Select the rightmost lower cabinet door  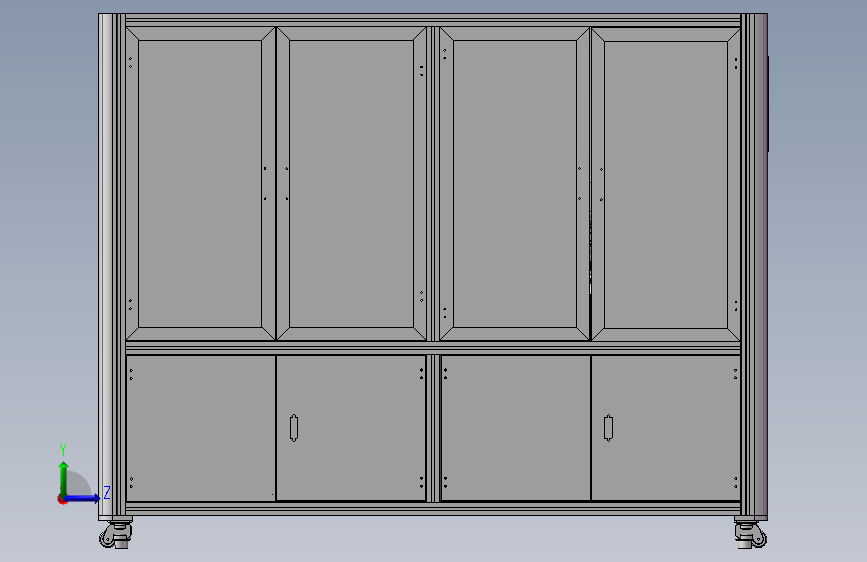(x=666, y=428)
